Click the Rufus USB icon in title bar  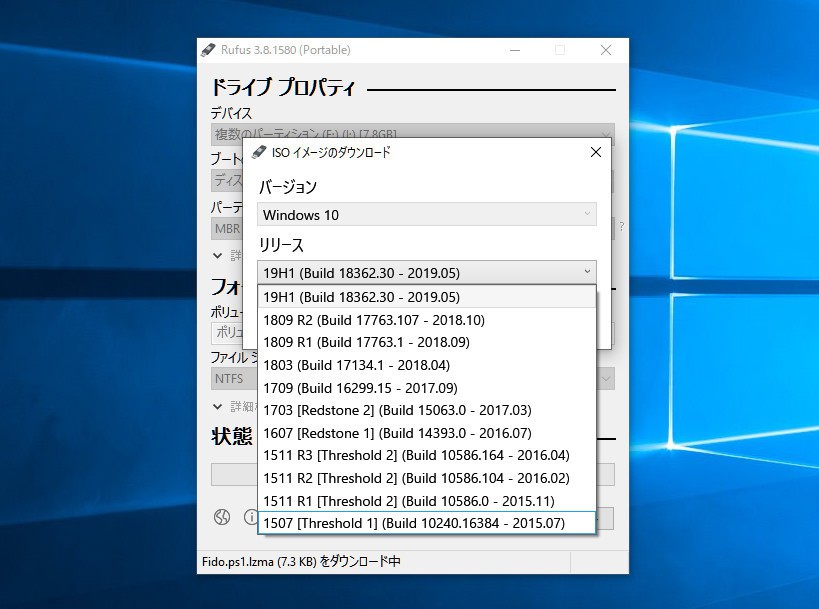pyautogui.click(x=208, y=50)
